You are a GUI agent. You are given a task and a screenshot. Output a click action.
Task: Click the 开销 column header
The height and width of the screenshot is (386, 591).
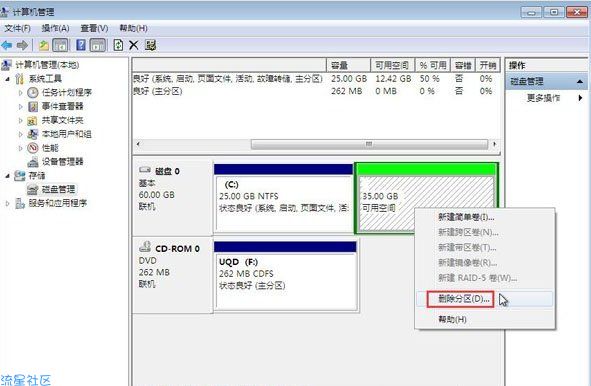[x=488, y=65]
